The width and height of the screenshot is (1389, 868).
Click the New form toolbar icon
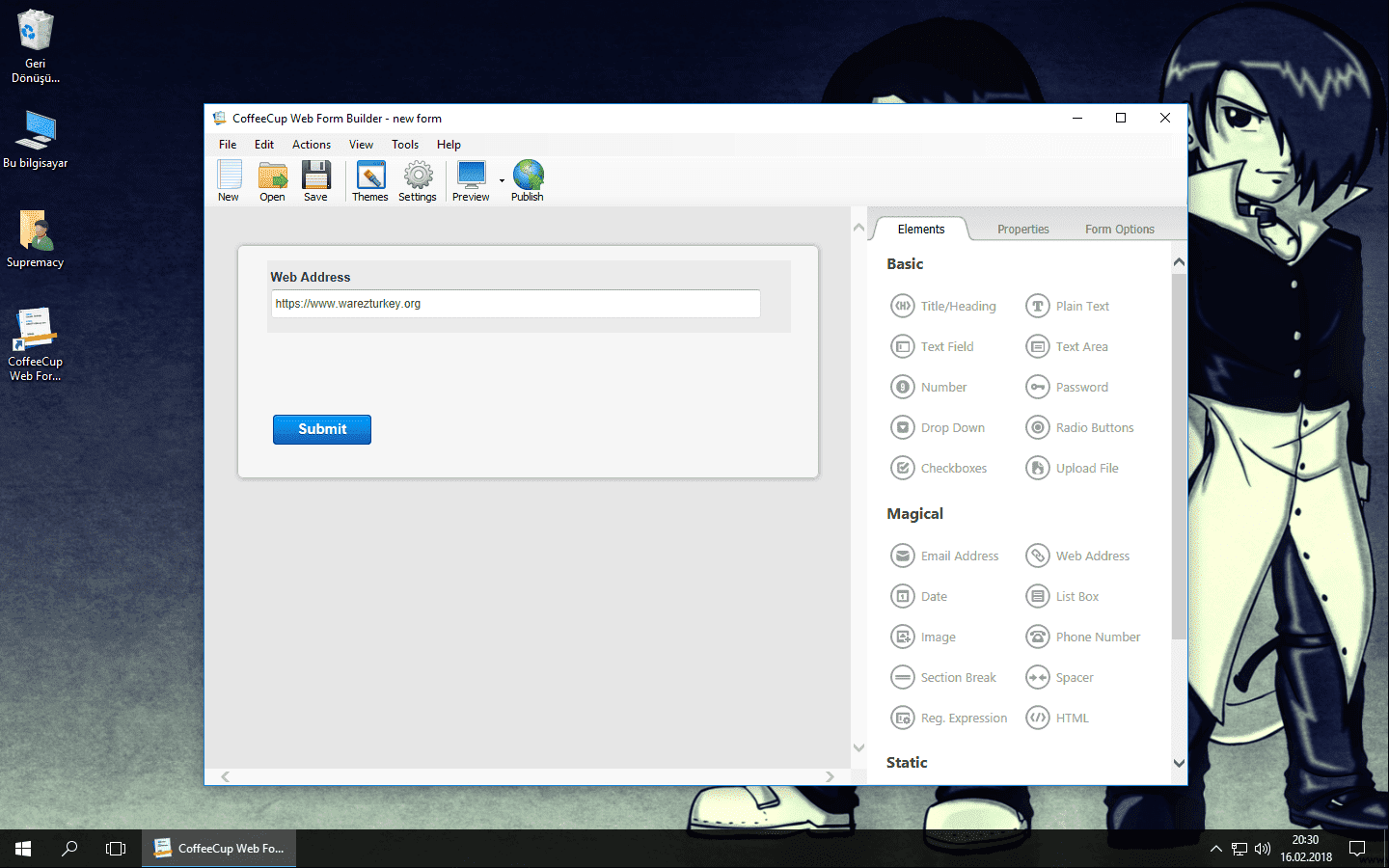coord(229,181)
